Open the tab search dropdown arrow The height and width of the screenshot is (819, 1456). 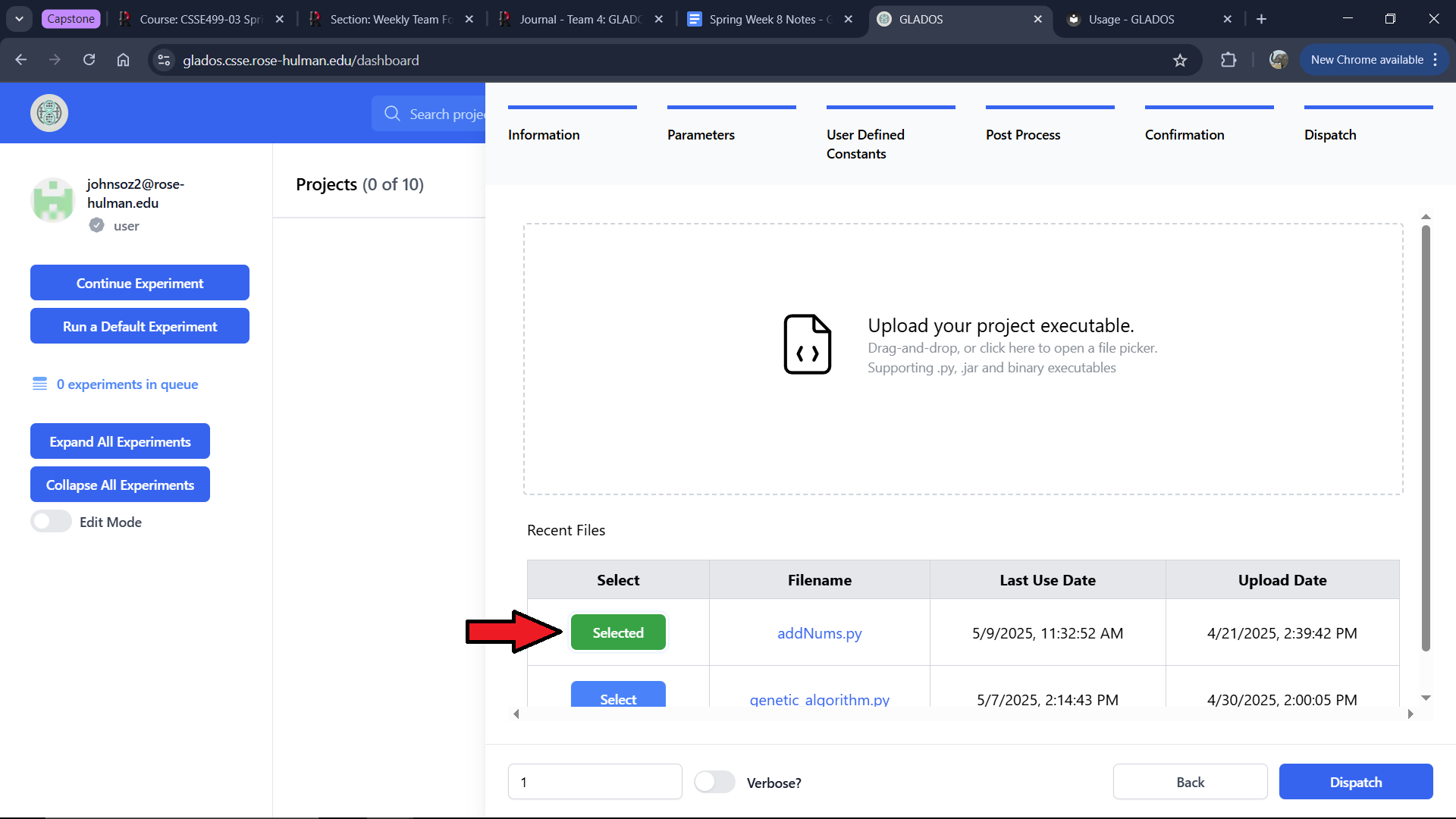point(19,19)
